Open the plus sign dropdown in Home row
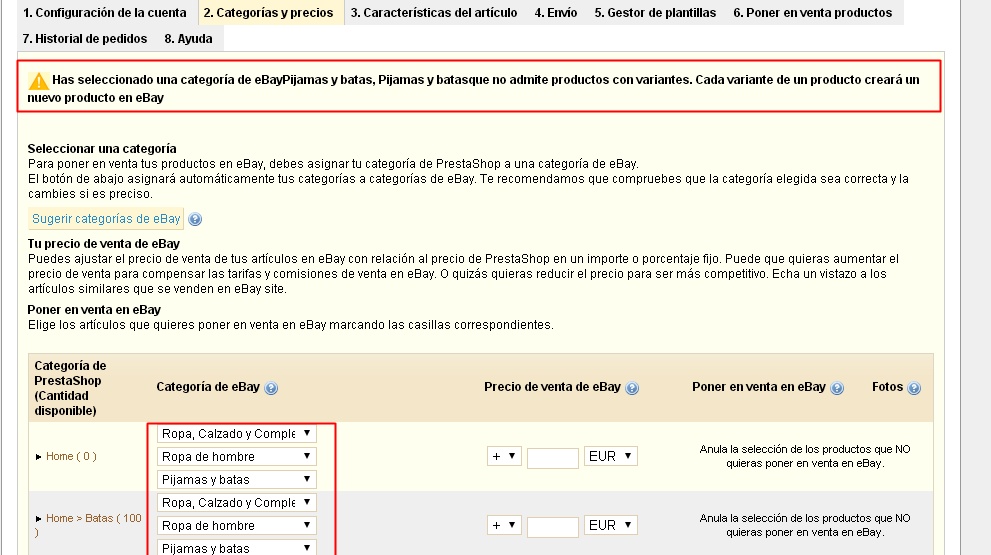 504,456
